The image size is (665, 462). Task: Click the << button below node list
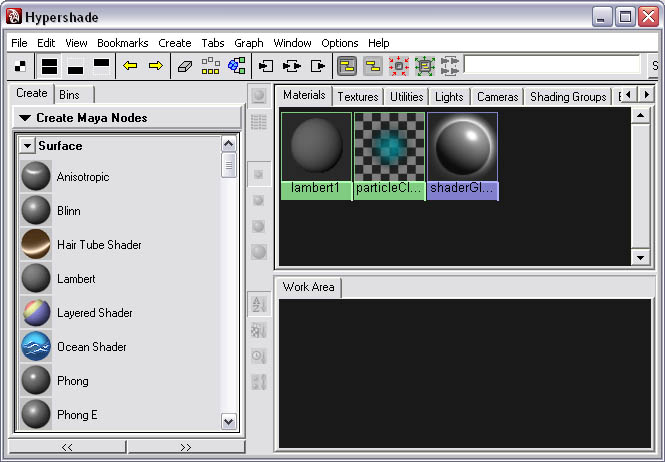pos(67,447)
